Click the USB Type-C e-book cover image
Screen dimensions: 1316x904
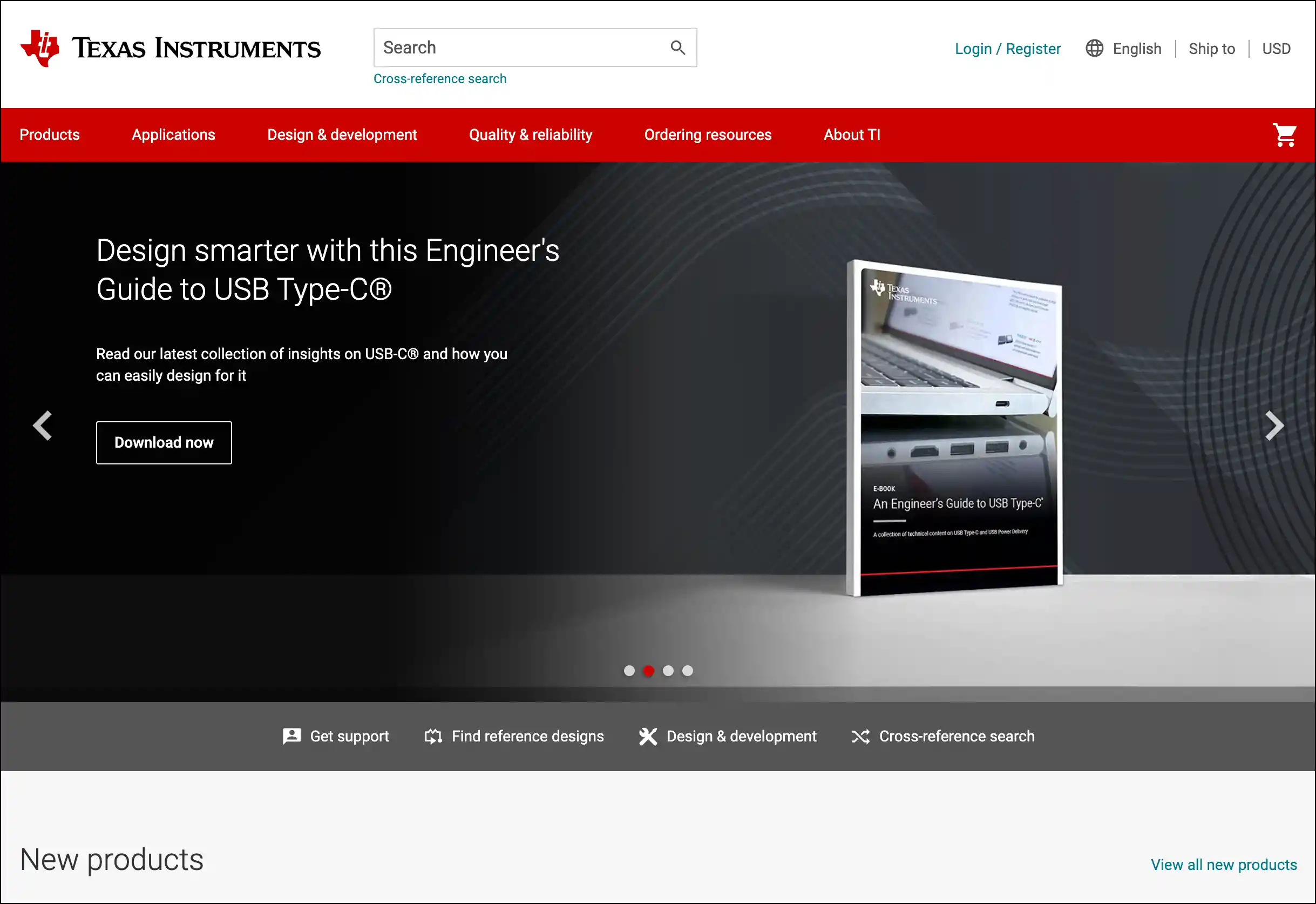954,428
